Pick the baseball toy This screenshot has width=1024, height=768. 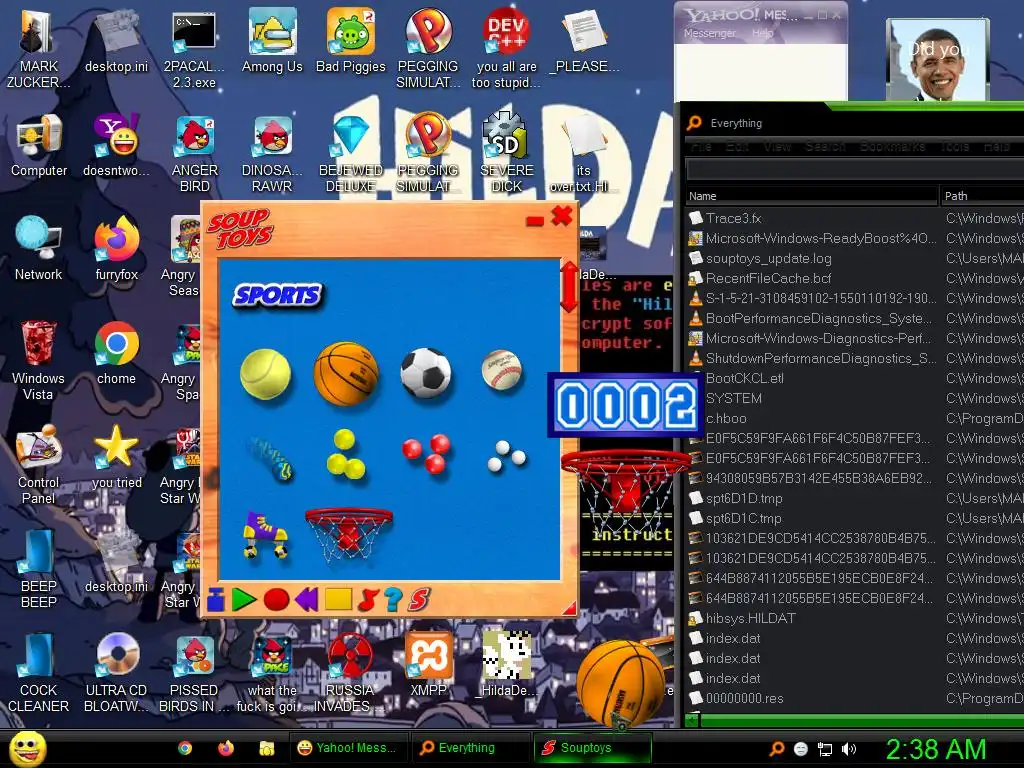[502, 370]
